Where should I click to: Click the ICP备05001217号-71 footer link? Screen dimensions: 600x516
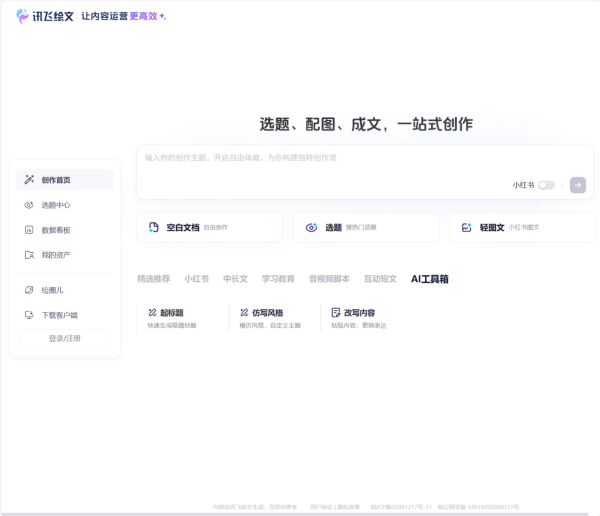pyautogui.click(x=401, y=507)
